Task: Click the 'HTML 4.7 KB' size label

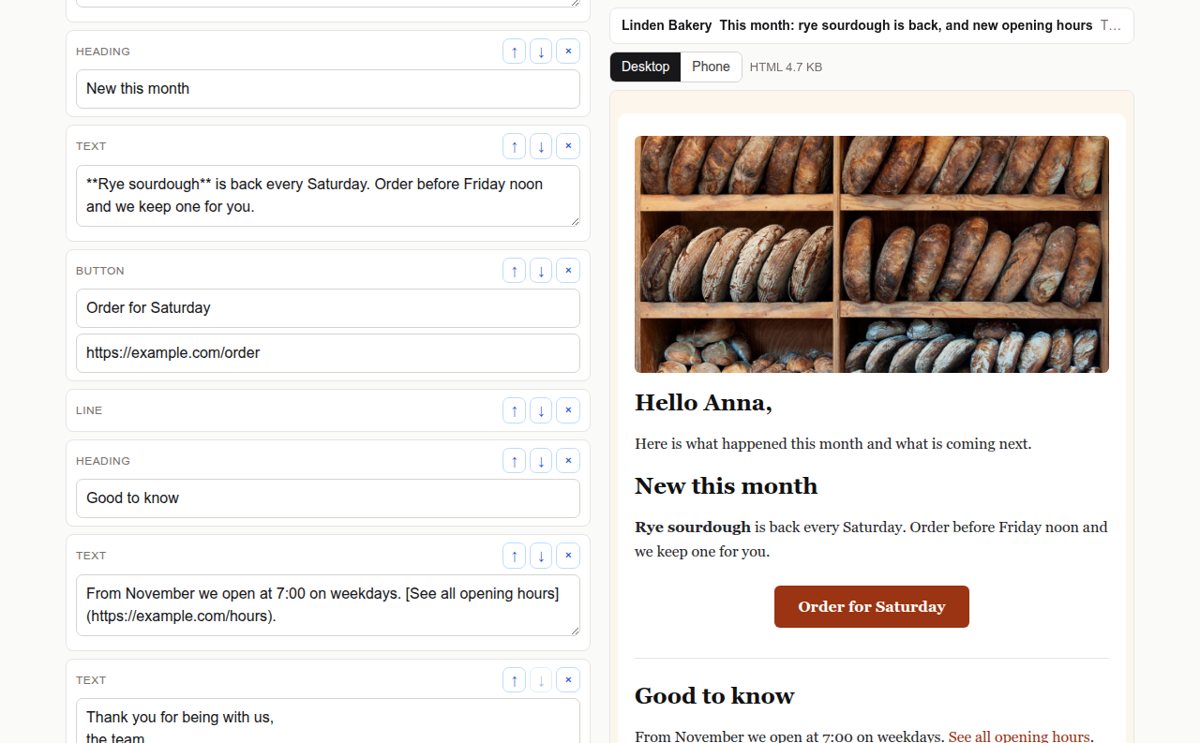Action: tap(786, 67)
